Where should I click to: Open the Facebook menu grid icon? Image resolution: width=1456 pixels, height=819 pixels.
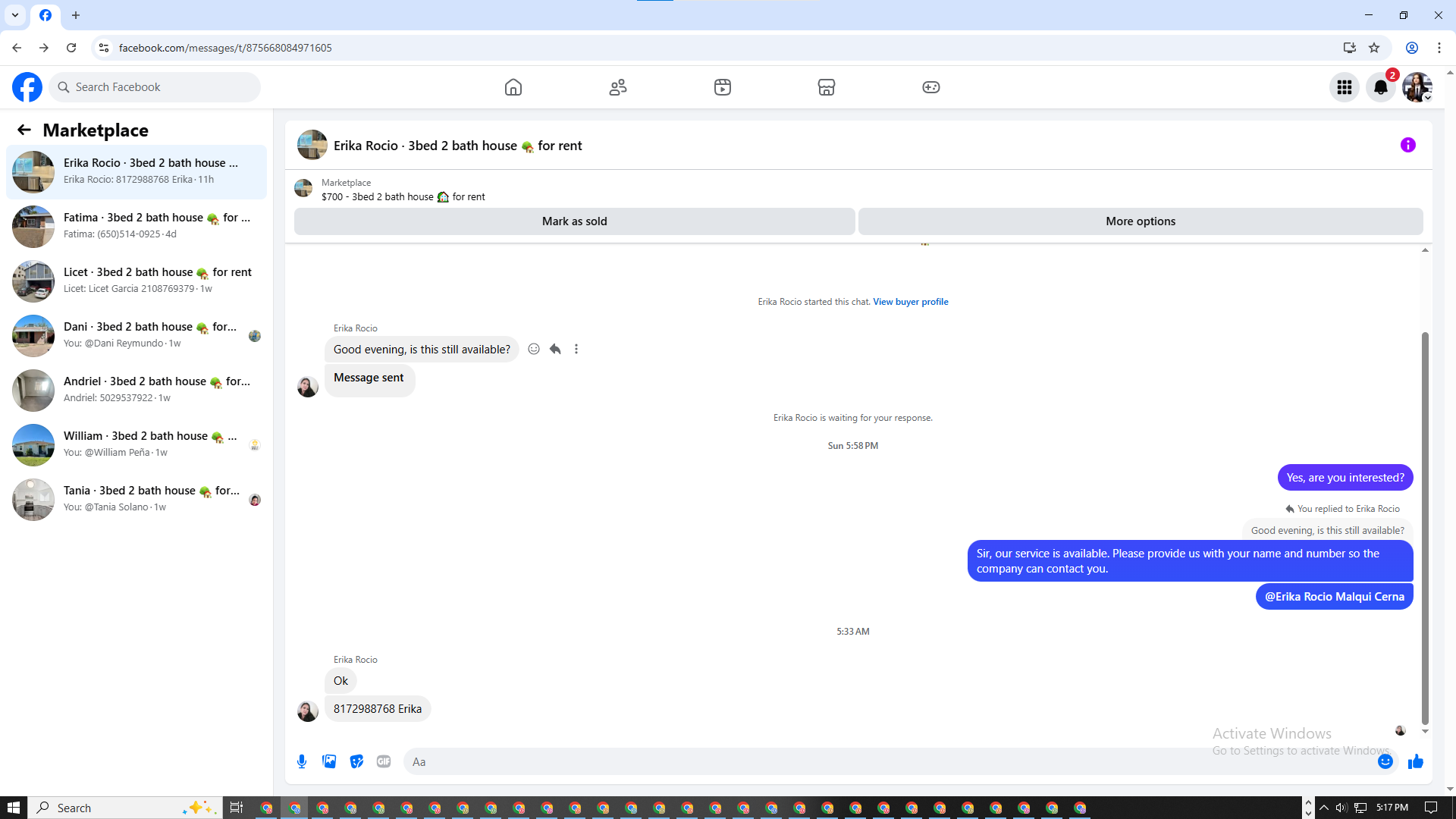coord(1344,87)
